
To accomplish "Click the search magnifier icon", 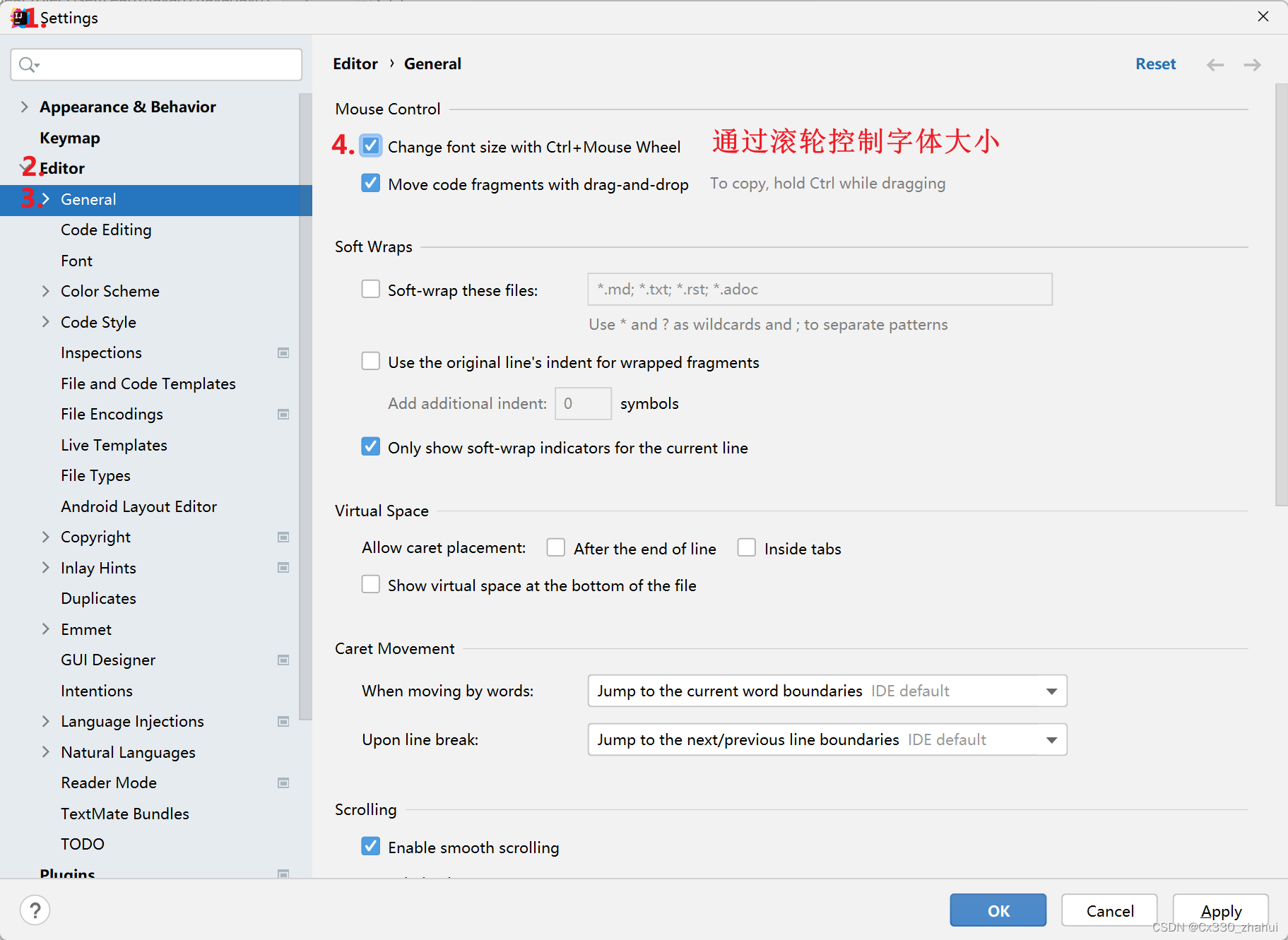I will [x=28, y=65].
